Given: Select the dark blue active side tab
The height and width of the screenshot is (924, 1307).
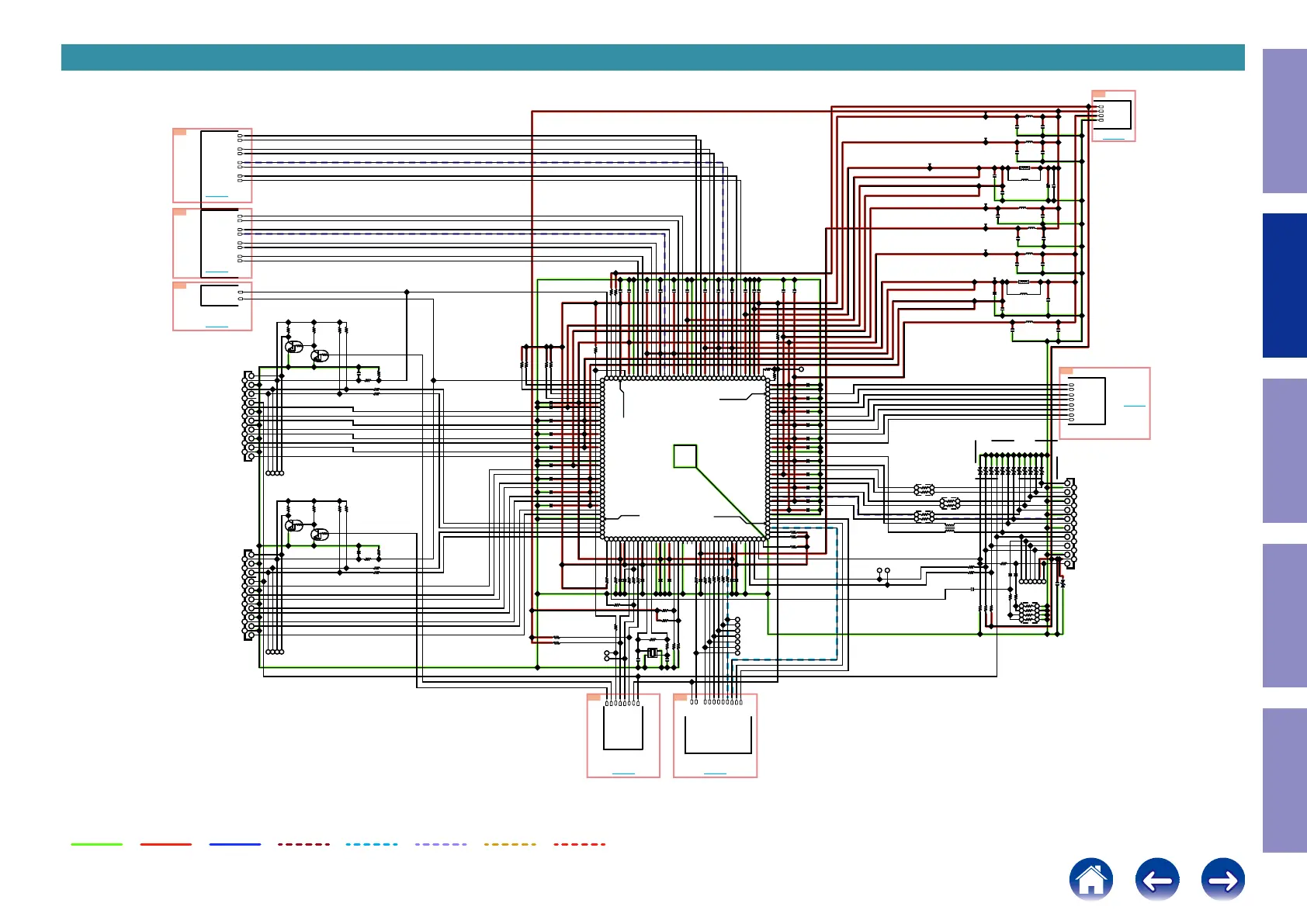Looking at the screenshot, I should coord(1284,286).
